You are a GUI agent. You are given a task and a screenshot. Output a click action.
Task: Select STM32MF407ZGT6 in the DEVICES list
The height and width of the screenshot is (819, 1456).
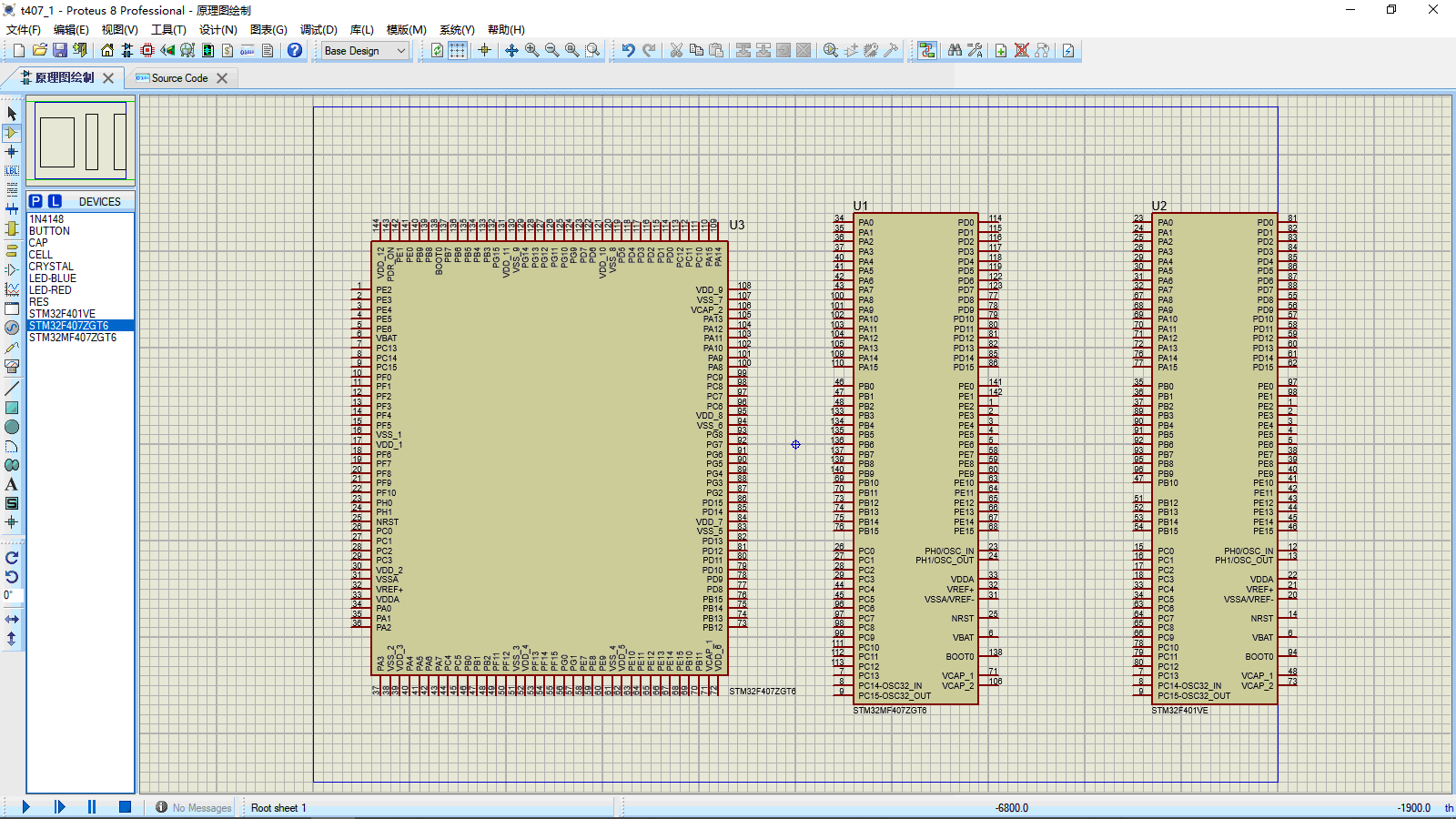coord(72,338)
